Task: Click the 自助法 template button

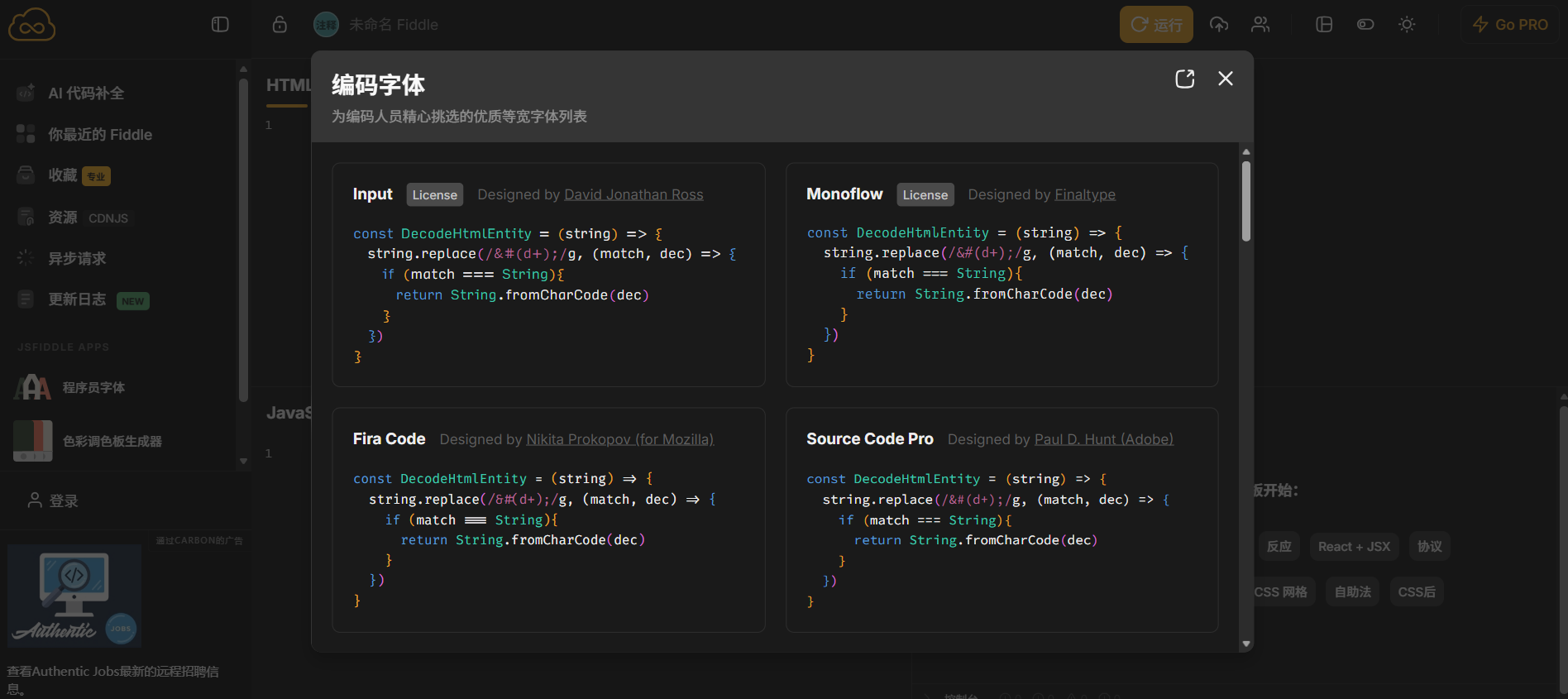Action: [1353, 592]
